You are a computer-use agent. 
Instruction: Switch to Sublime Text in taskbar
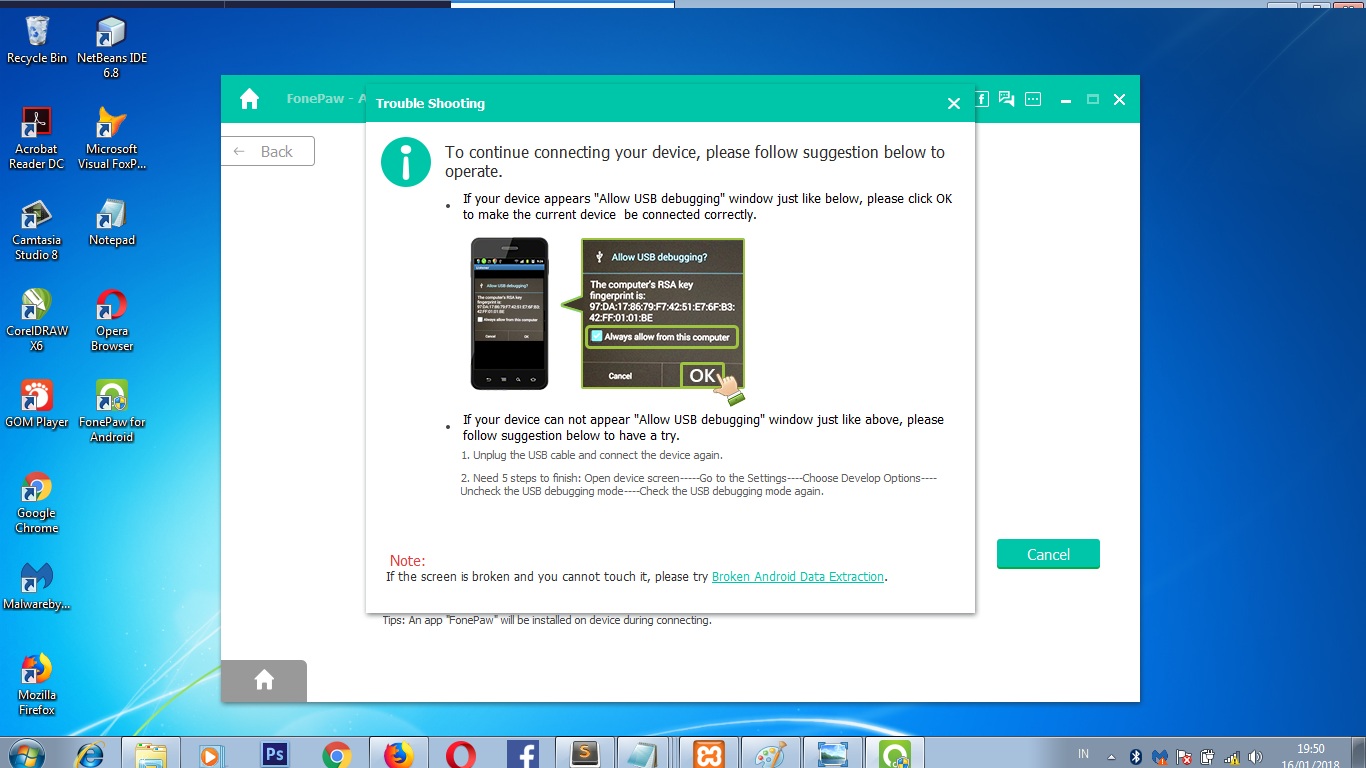[x=584, y=754]
